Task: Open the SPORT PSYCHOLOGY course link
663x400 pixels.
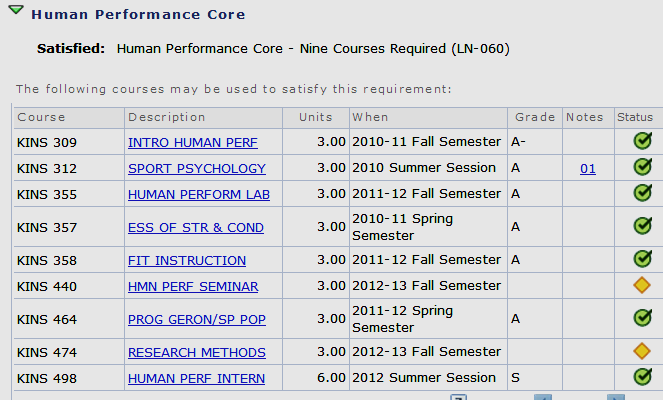Action: pos(197,169)
